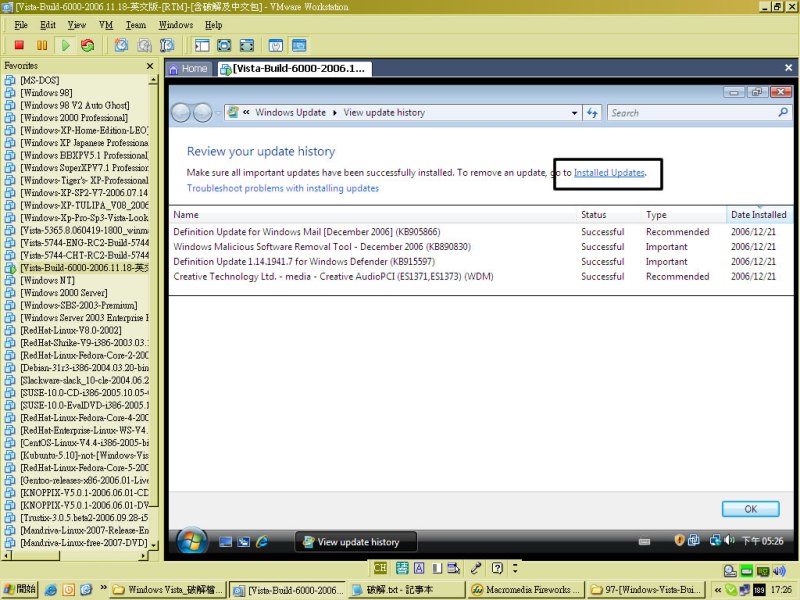Open the VM menu
Screen dimensions: 800x600
(106, 25)
